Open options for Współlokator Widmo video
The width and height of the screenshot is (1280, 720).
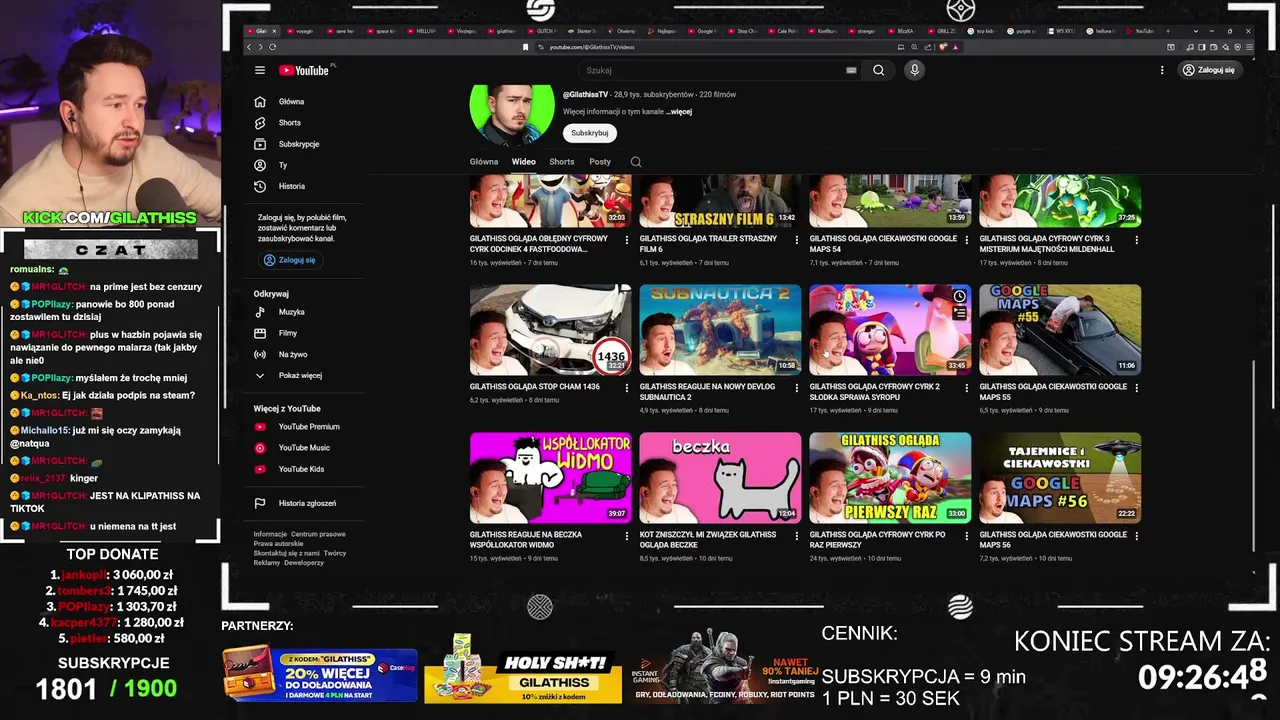(627, 536)
